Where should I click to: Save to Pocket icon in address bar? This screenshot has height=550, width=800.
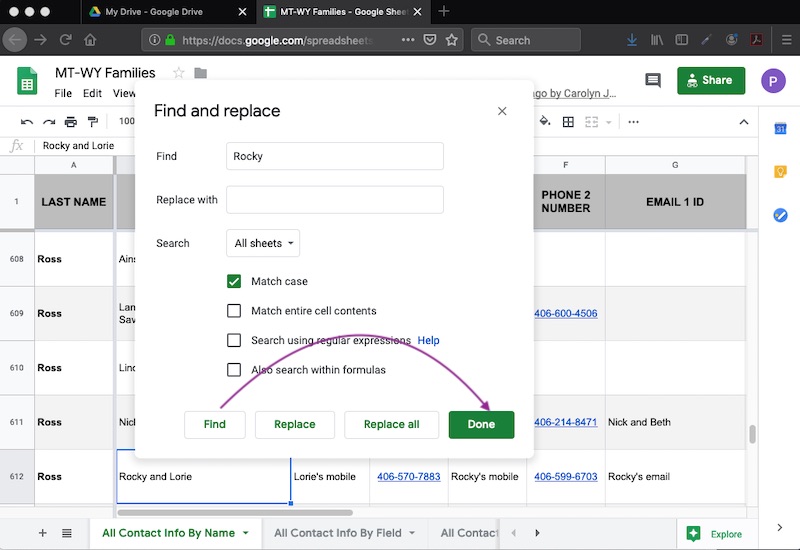(430, 40)
